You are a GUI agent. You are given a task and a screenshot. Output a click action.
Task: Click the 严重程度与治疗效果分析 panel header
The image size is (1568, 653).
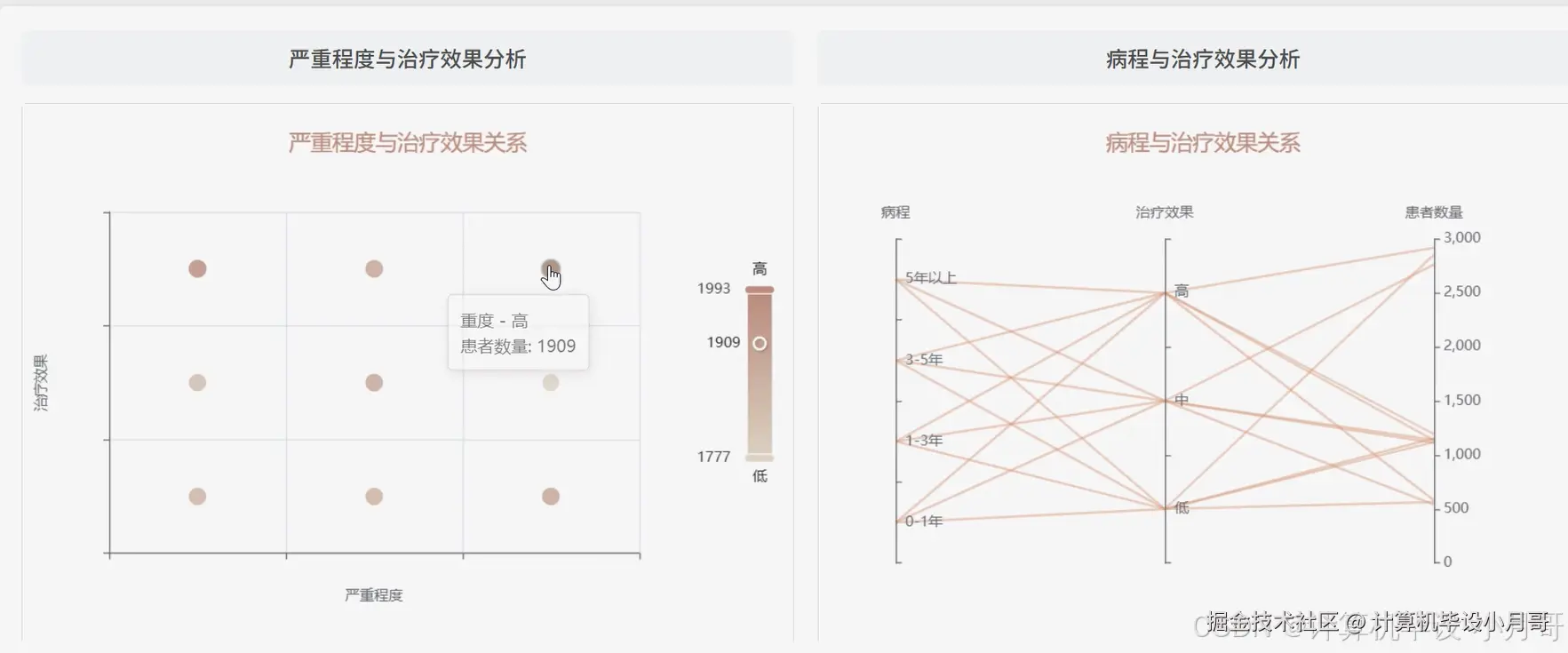(x=407, y=59)
